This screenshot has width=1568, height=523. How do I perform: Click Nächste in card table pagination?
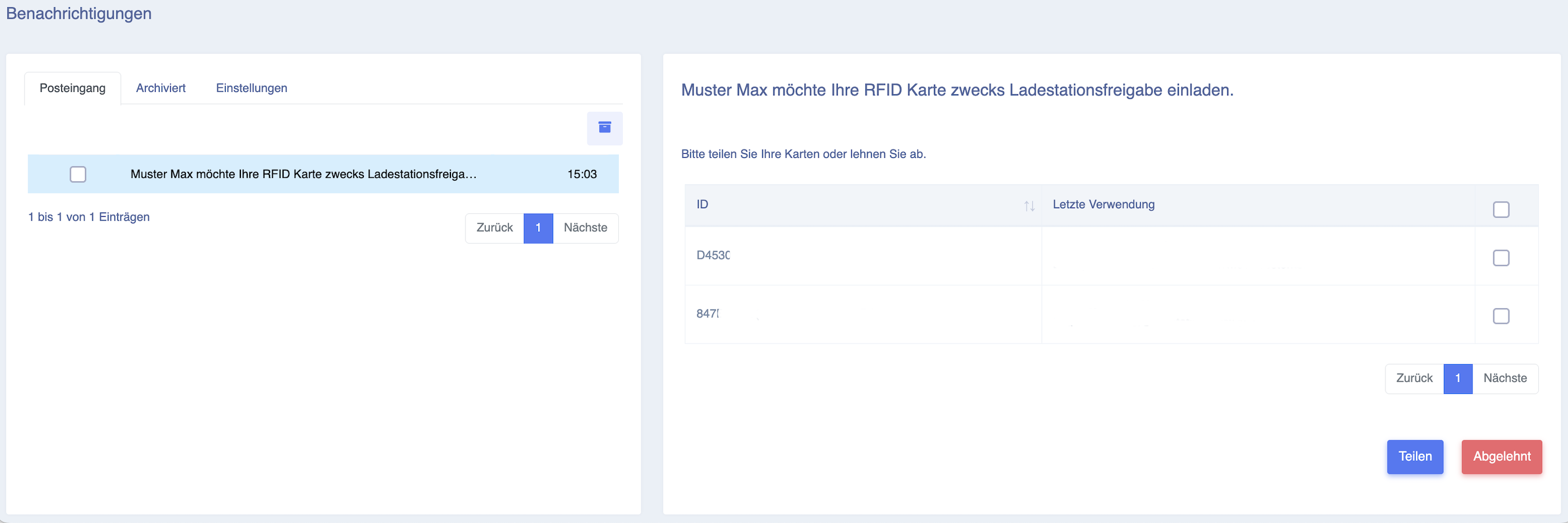(1505, 379)
